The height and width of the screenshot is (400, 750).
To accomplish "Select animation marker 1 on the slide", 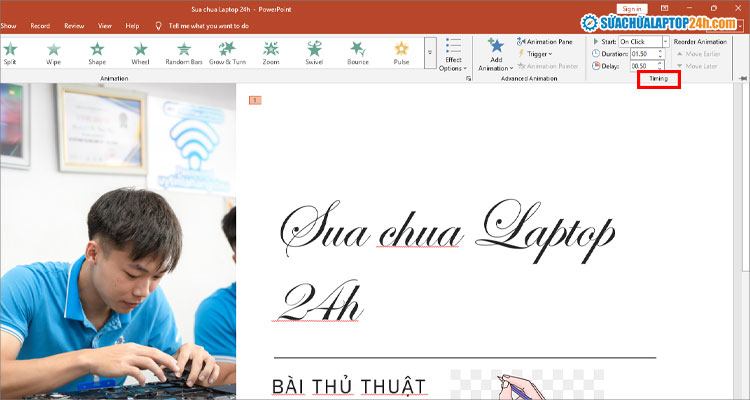I will (255, 100).
